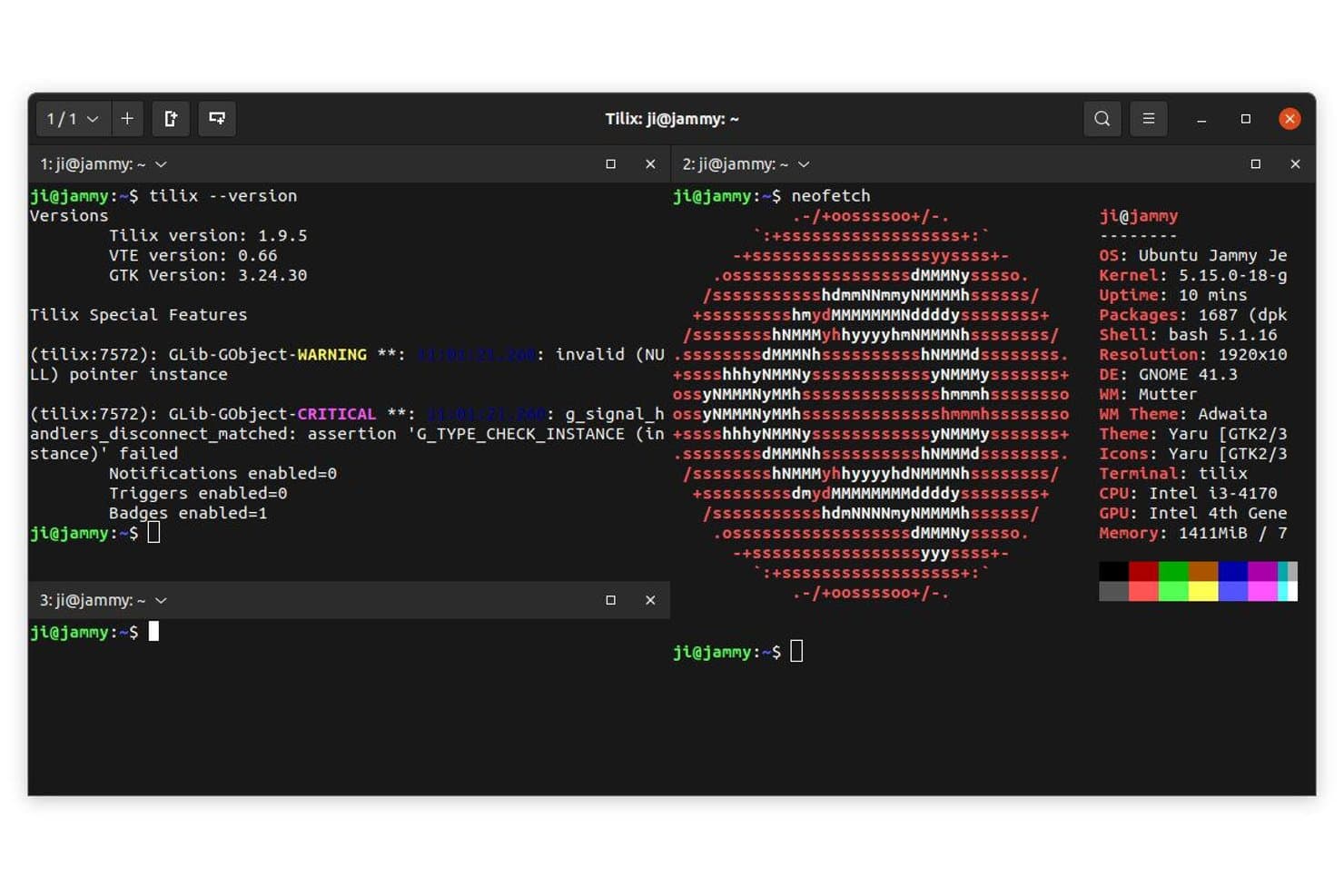Click the "Badges enabled=1" line
This screenshot has width=1344, height=896.
(188, 514)
